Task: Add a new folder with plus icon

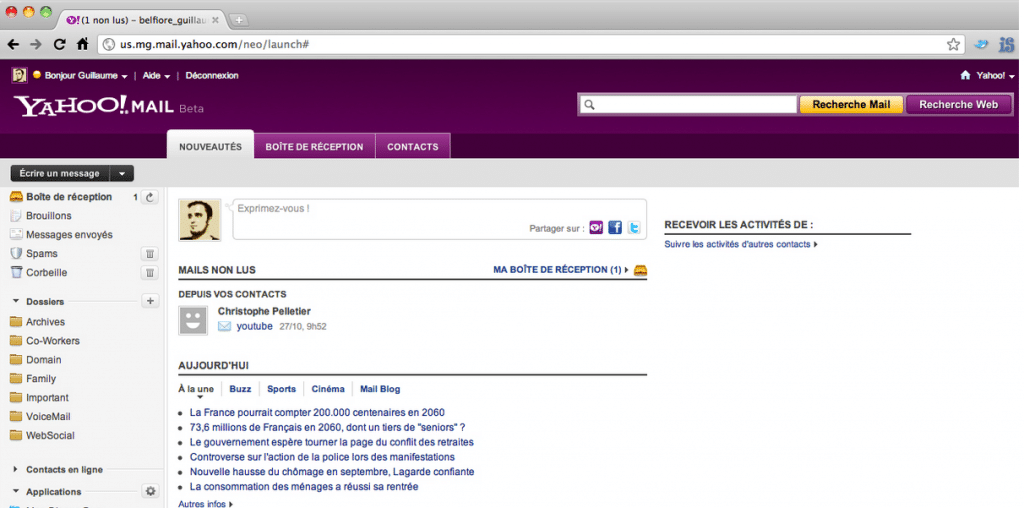Action: [150, 301]
